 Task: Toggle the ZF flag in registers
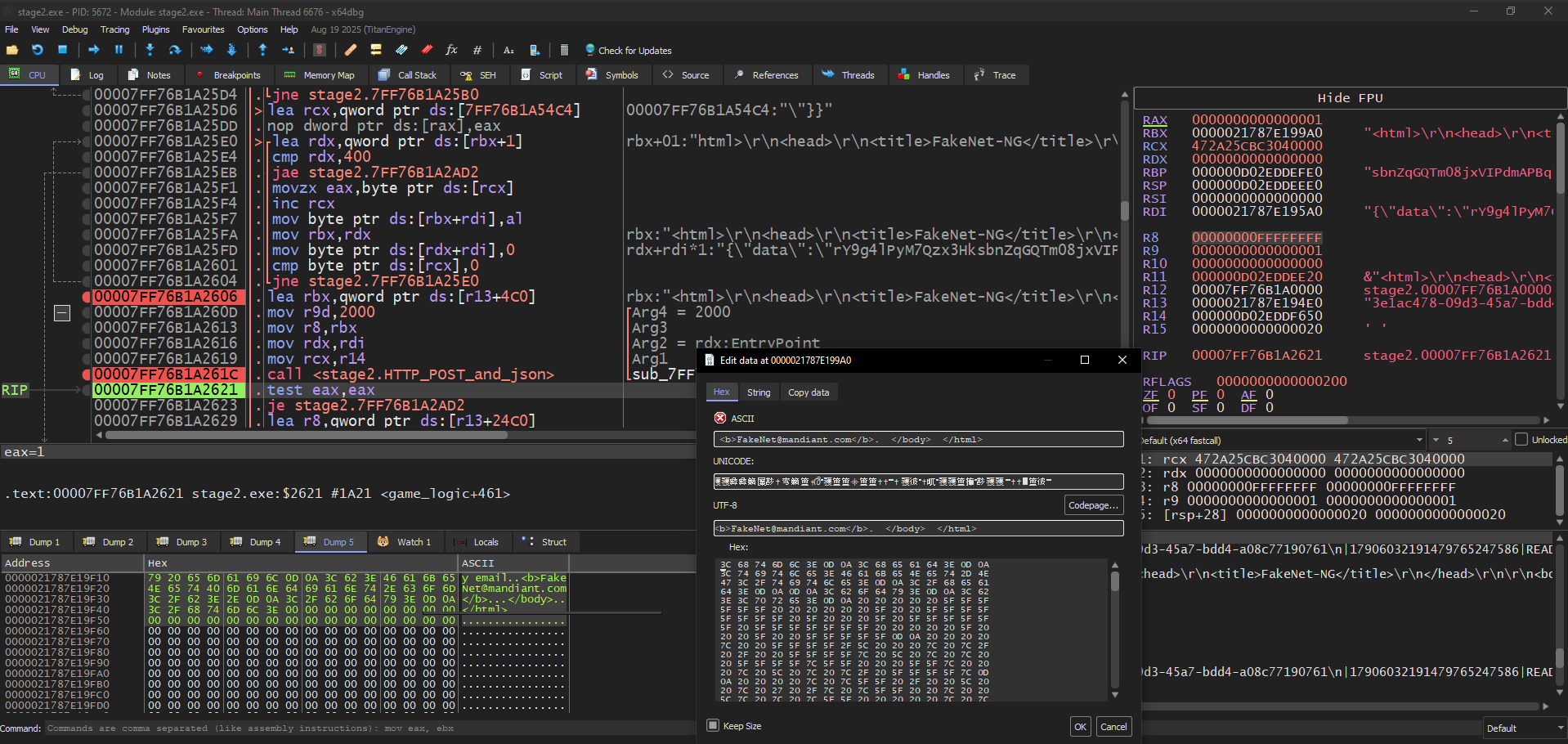(1151, 395)
